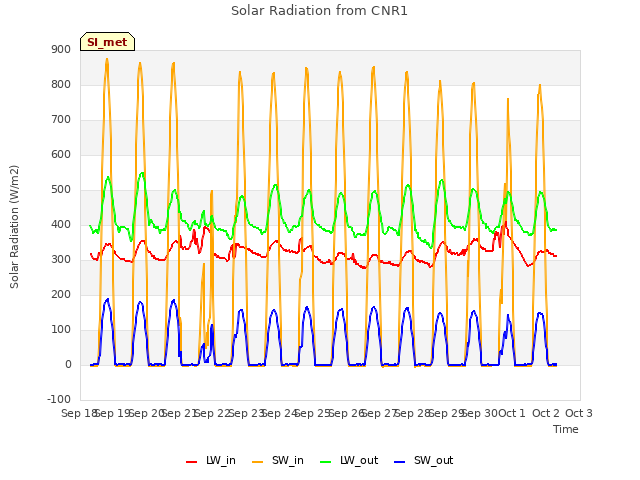This screenshot has width=640, height=480.
Task: Click the SW_in spike near 760 on Oct 1
Action: pyautogui.click(x=508, y=99)
